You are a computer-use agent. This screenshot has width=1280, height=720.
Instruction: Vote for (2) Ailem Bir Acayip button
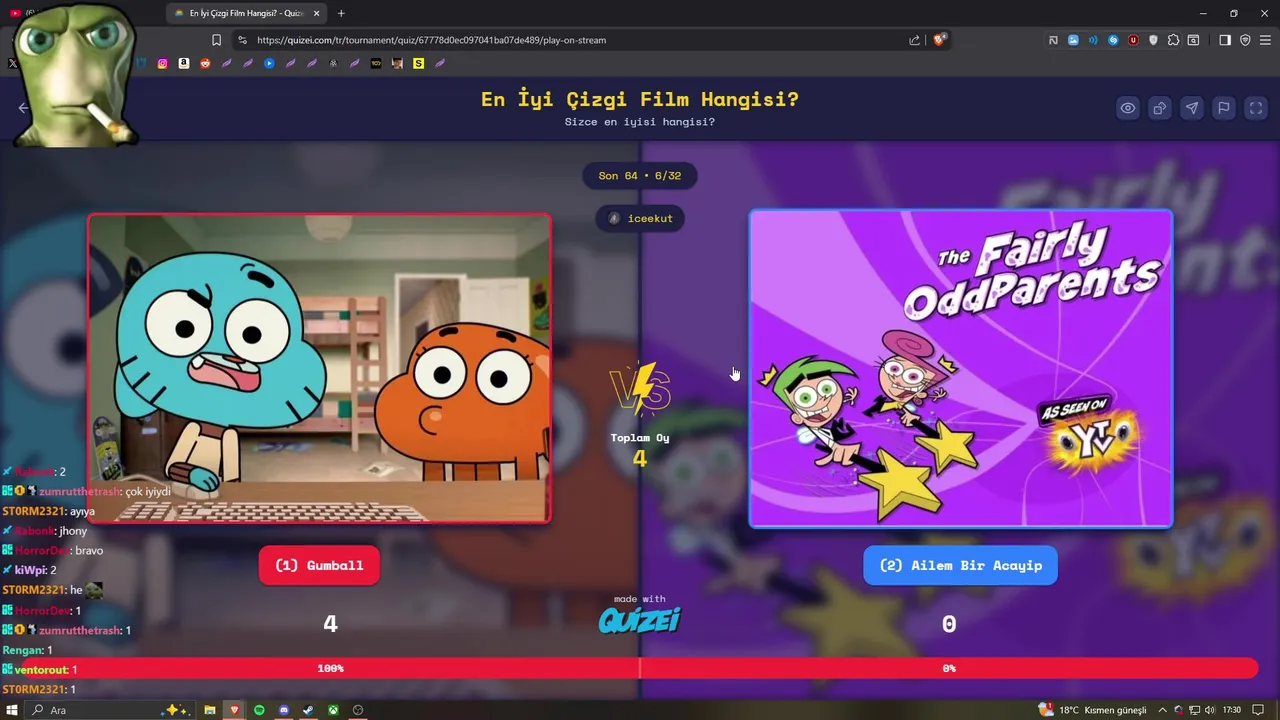(x=961, y=565)
